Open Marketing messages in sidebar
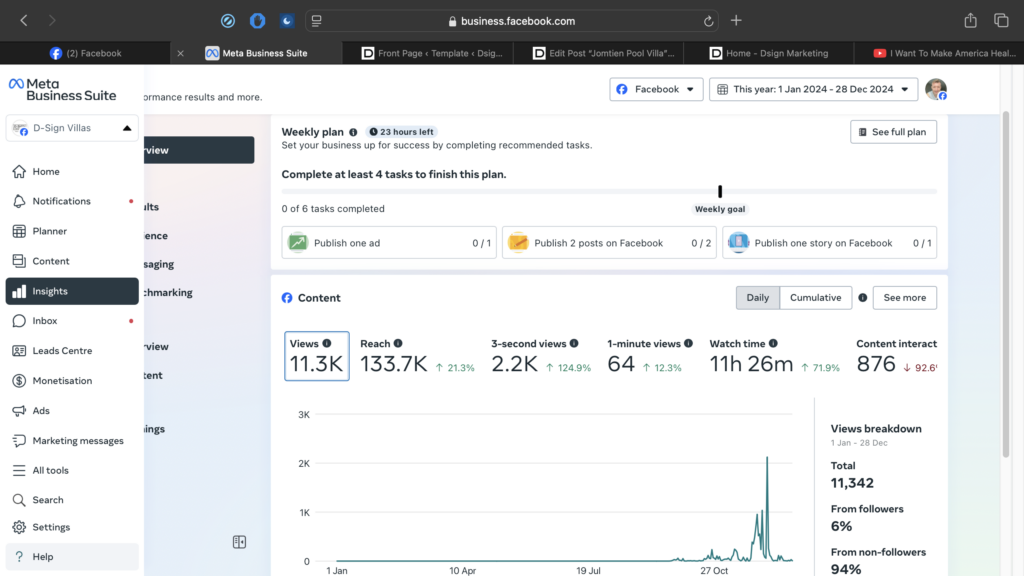 point(72,441)
